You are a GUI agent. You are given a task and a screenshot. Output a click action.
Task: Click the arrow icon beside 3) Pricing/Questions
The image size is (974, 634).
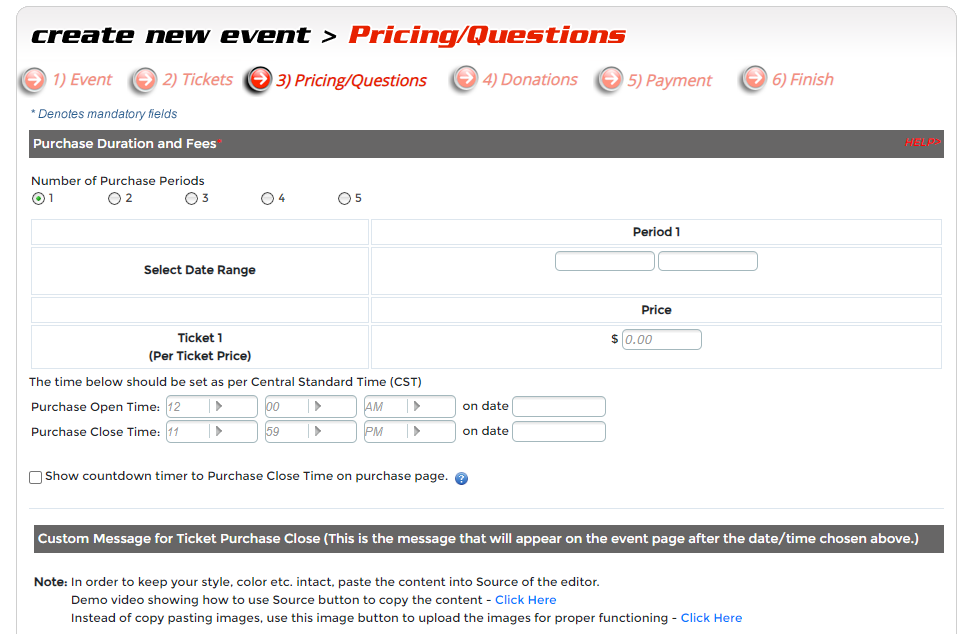(259, 79)
